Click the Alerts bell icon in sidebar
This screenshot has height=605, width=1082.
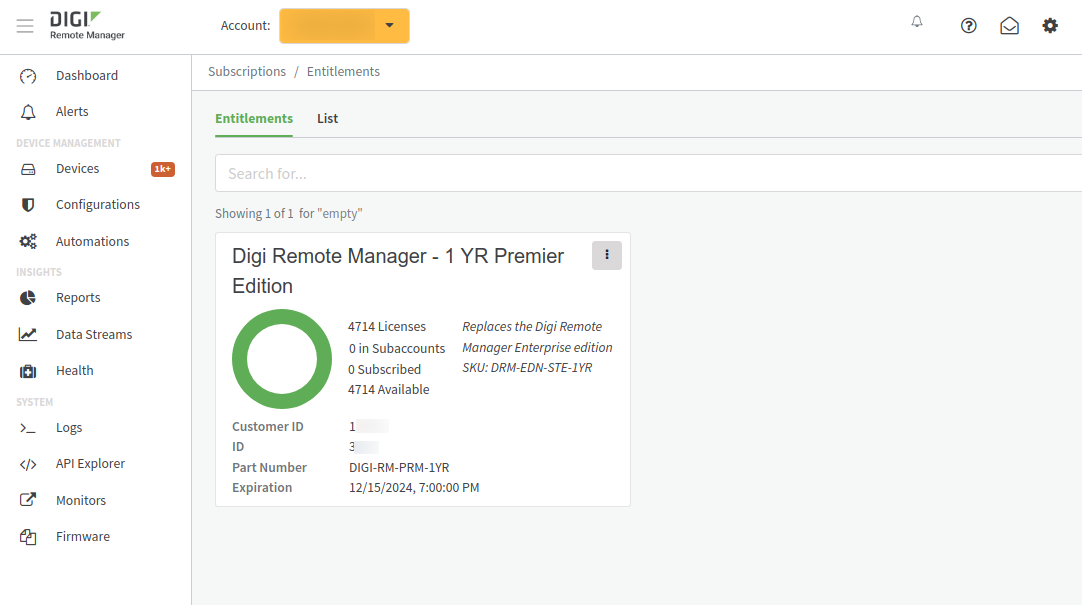28,112
